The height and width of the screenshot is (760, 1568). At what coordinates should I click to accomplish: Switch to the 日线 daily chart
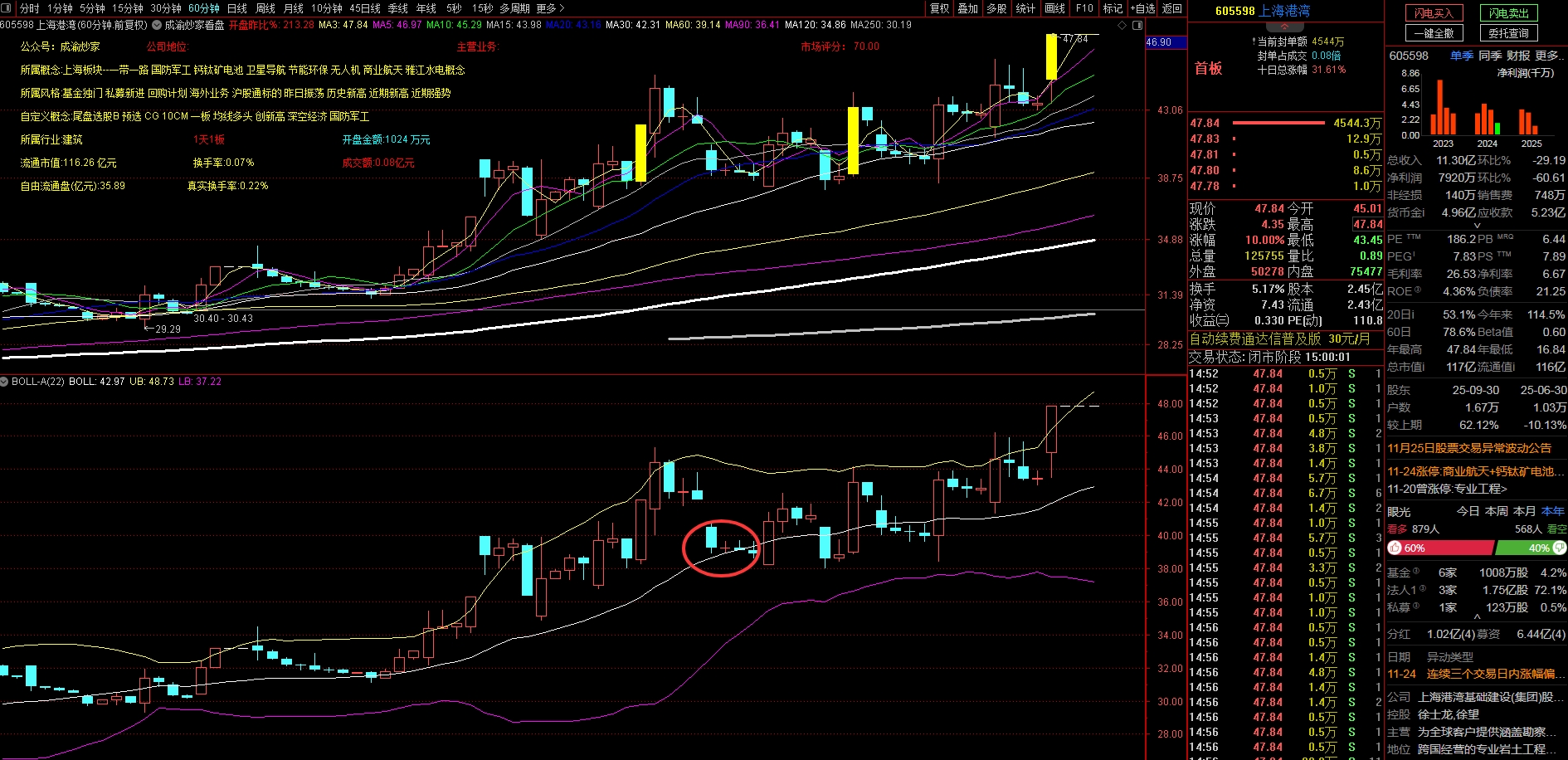click(x=237, y=8)
